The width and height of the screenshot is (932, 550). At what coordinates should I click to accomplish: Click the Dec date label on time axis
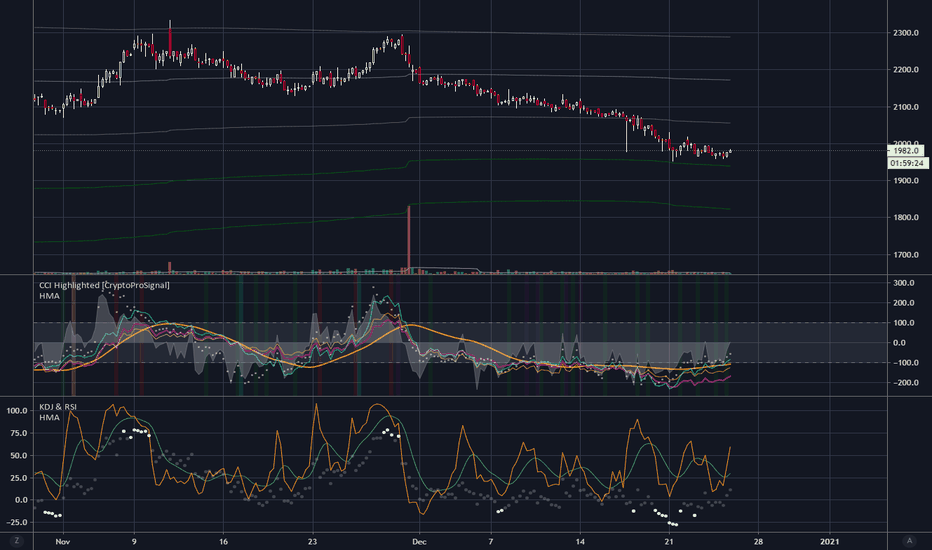click(x=419, y=542)
